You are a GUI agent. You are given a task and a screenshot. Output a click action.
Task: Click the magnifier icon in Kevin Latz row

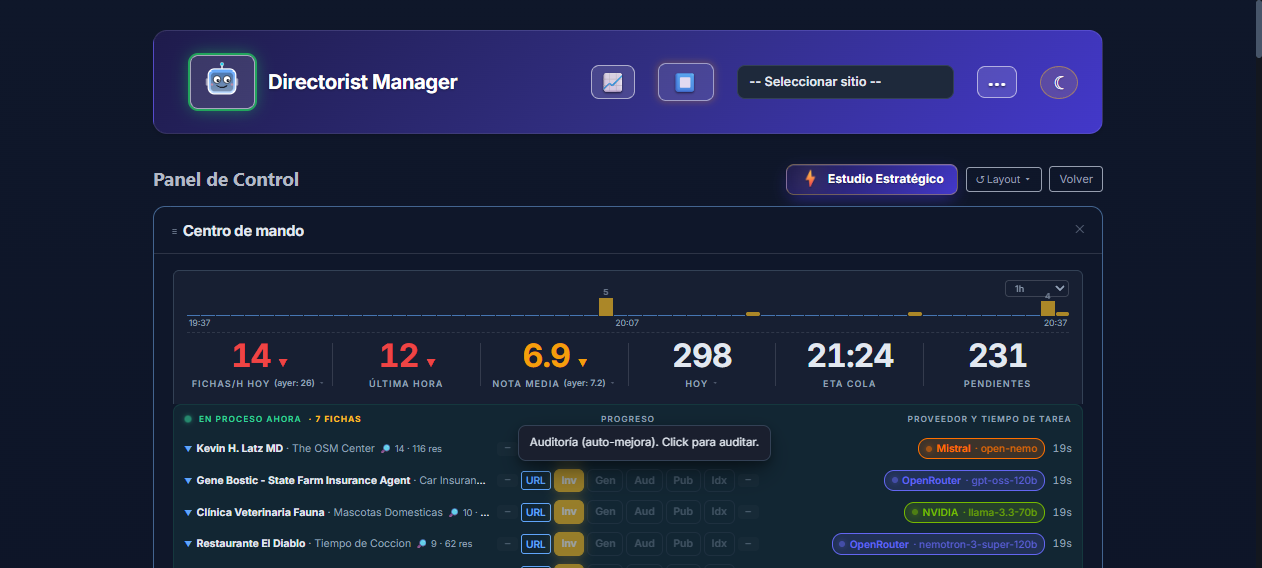point(386,450)
